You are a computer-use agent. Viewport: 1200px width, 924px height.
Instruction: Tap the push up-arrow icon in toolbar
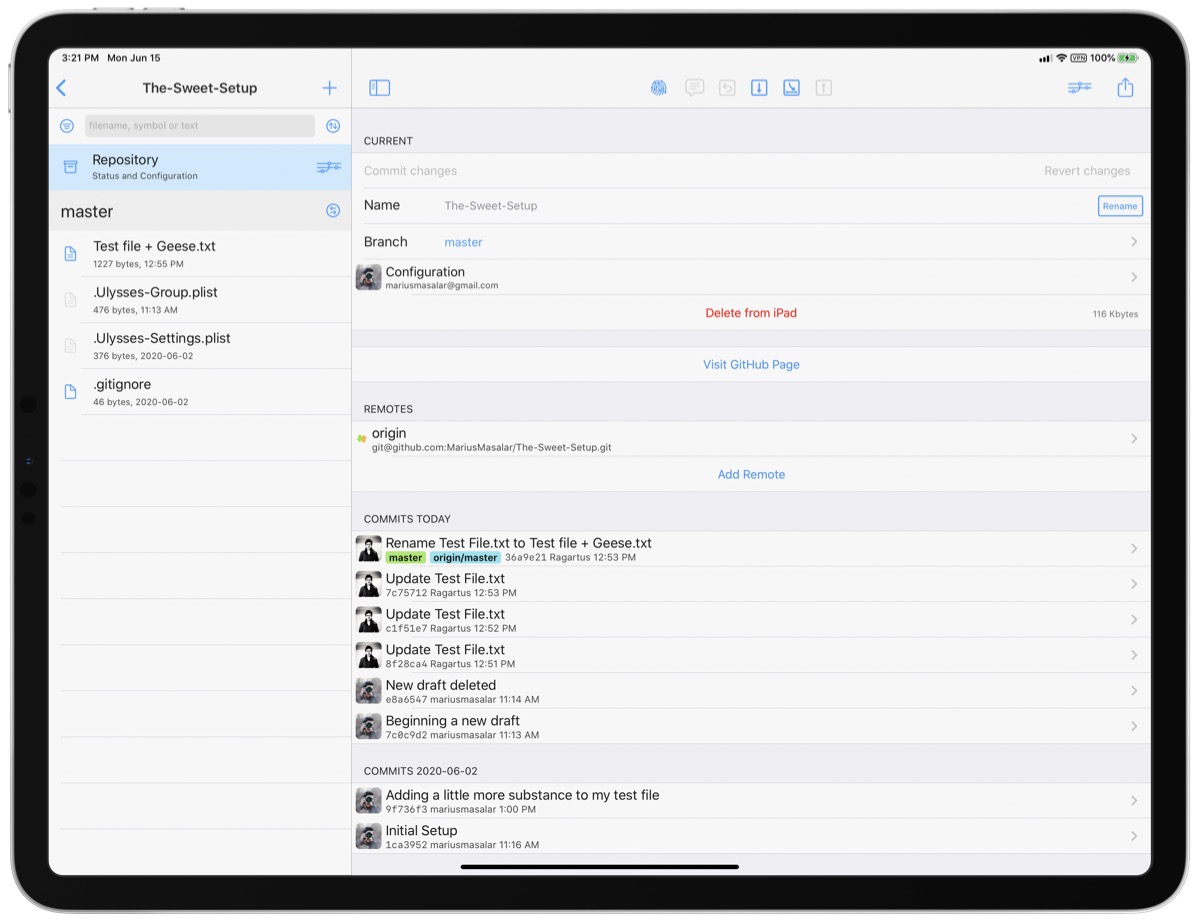[x=823, y=88]
